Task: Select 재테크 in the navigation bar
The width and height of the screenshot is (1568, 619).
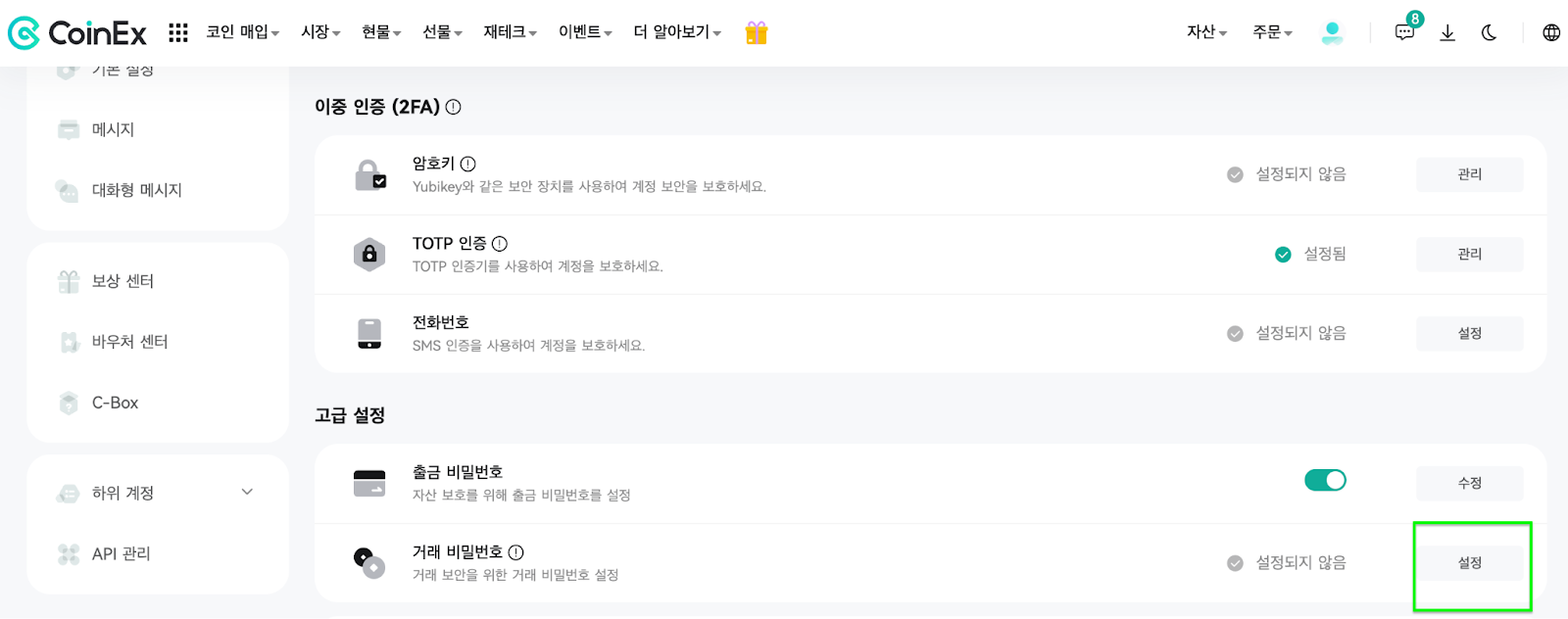Action: coord(504,31)
